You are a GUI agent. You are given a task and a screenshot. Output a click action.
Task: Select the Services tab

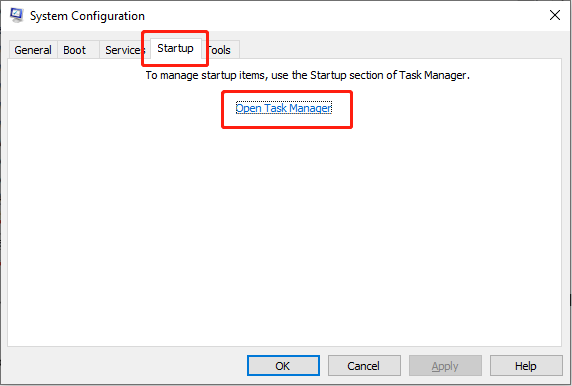123,50
